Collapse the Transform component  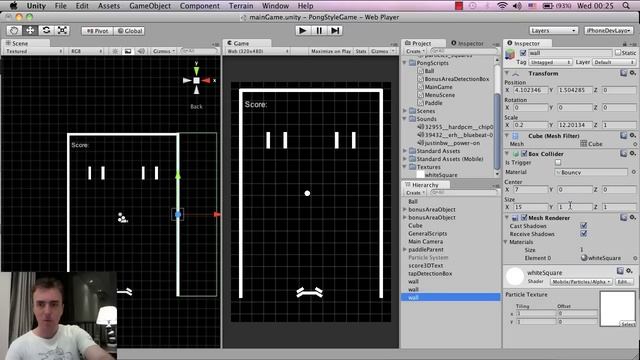tap(507, 73)
